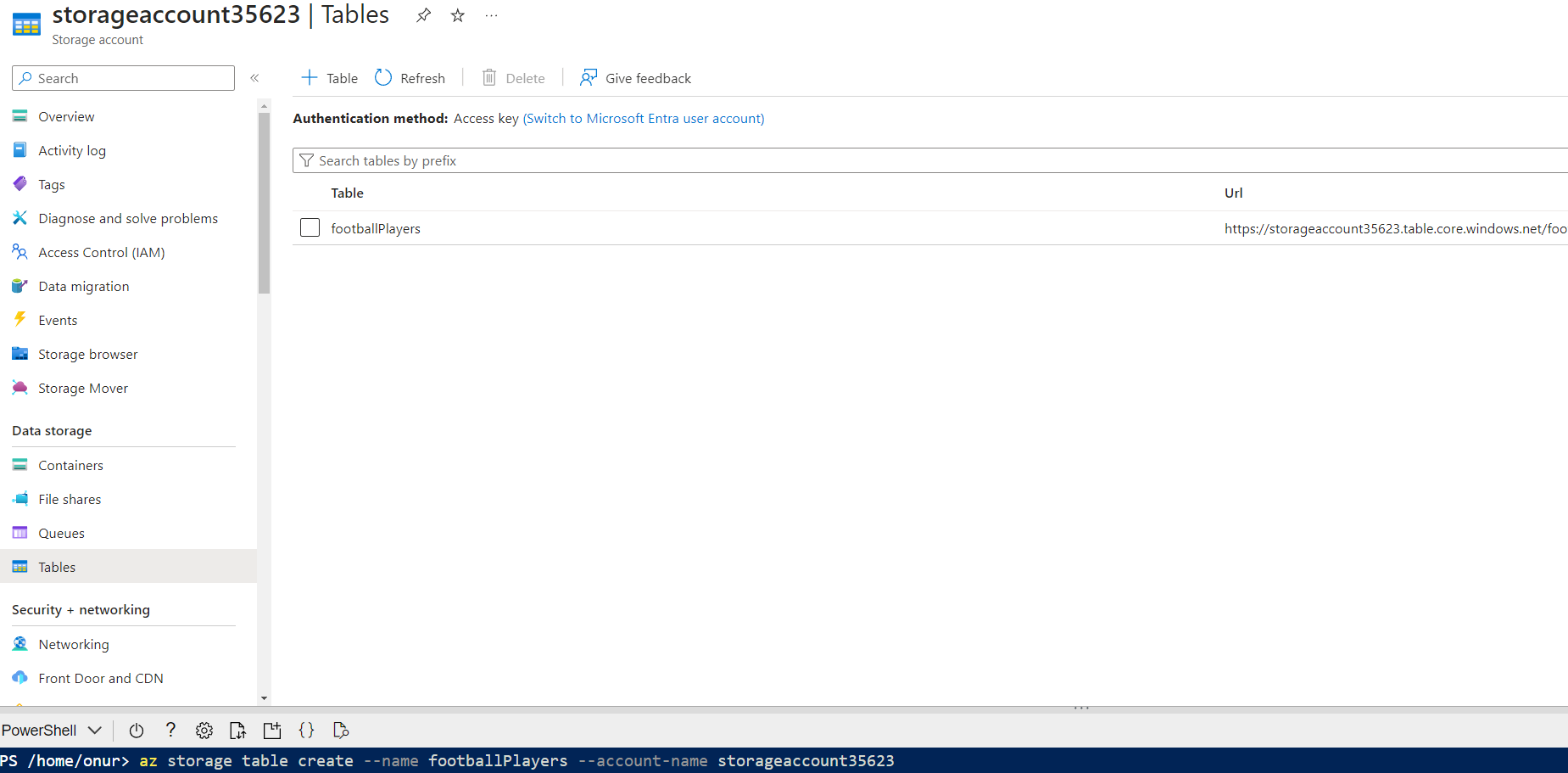Viewport: 1568px width, 773px height.
Task: Switch to Microsoft Entra user account link
Action: 644,119
